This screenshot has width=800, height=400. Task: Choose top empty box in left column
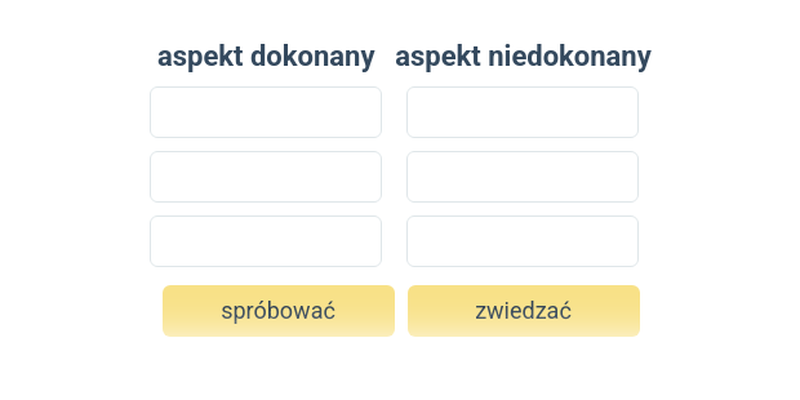[x=265, y=112]
